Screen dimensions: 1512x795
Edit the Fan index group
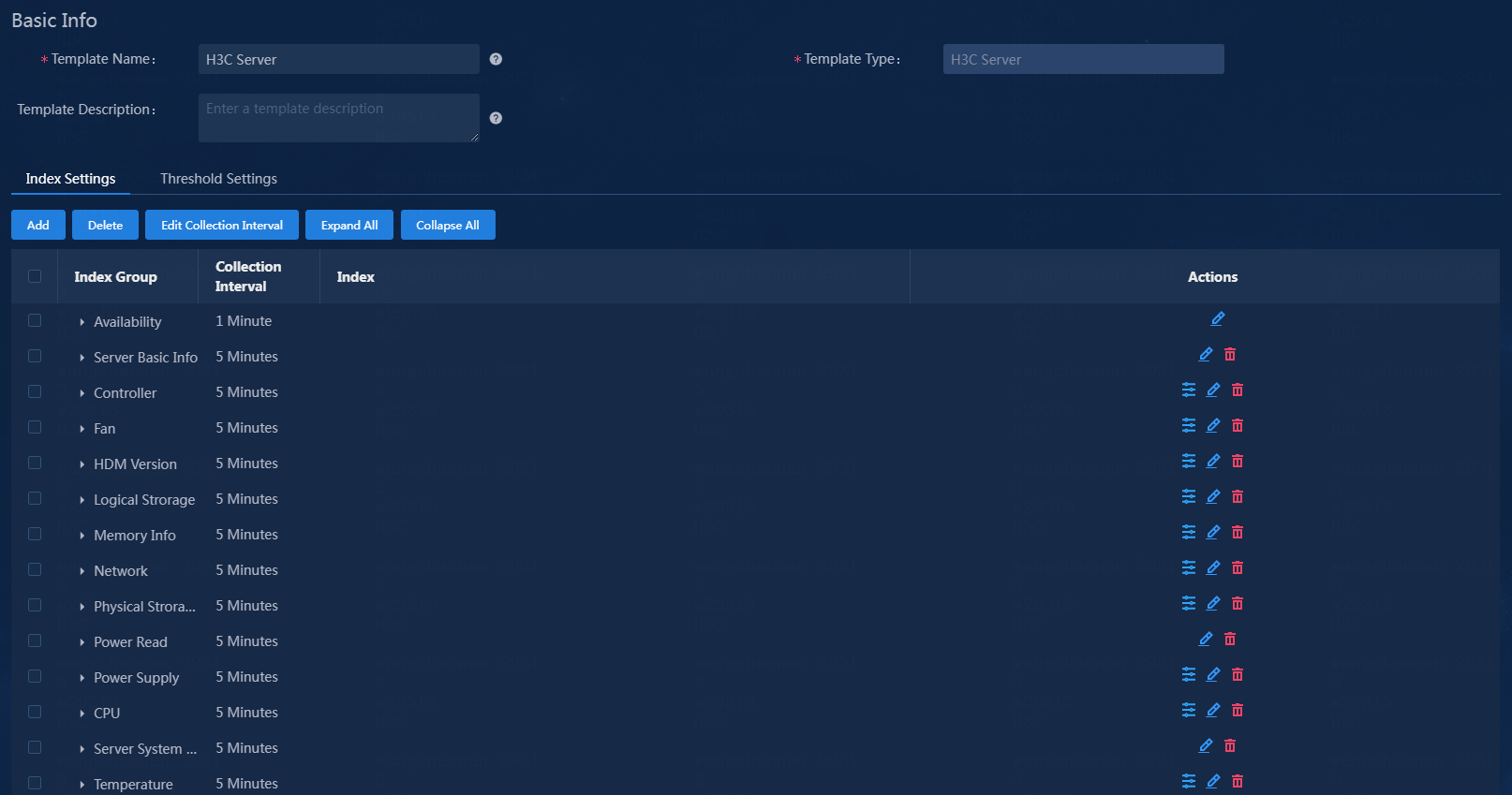click(x=1213, y=426)
